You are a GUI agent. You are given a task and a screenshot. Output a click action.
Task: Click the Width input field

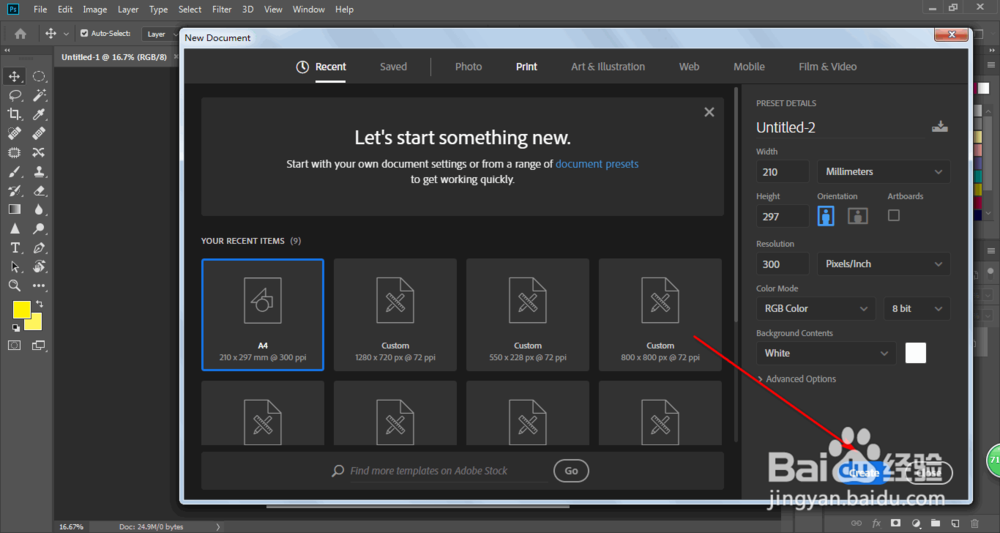click(783, 172)
